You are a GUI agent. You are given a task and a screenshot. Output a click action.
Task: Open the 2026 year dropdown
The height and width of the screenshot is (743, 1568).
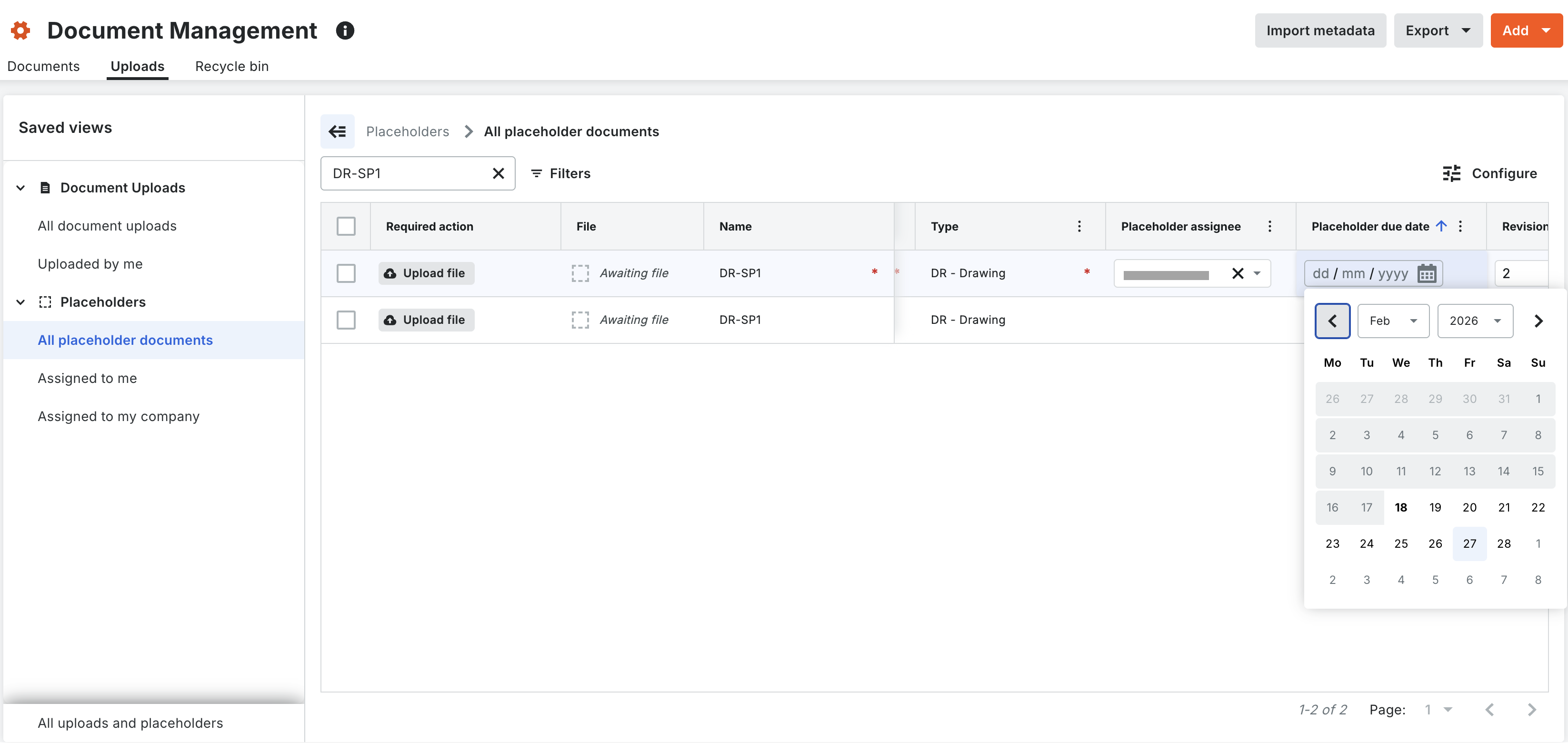tap(1475, 321)
